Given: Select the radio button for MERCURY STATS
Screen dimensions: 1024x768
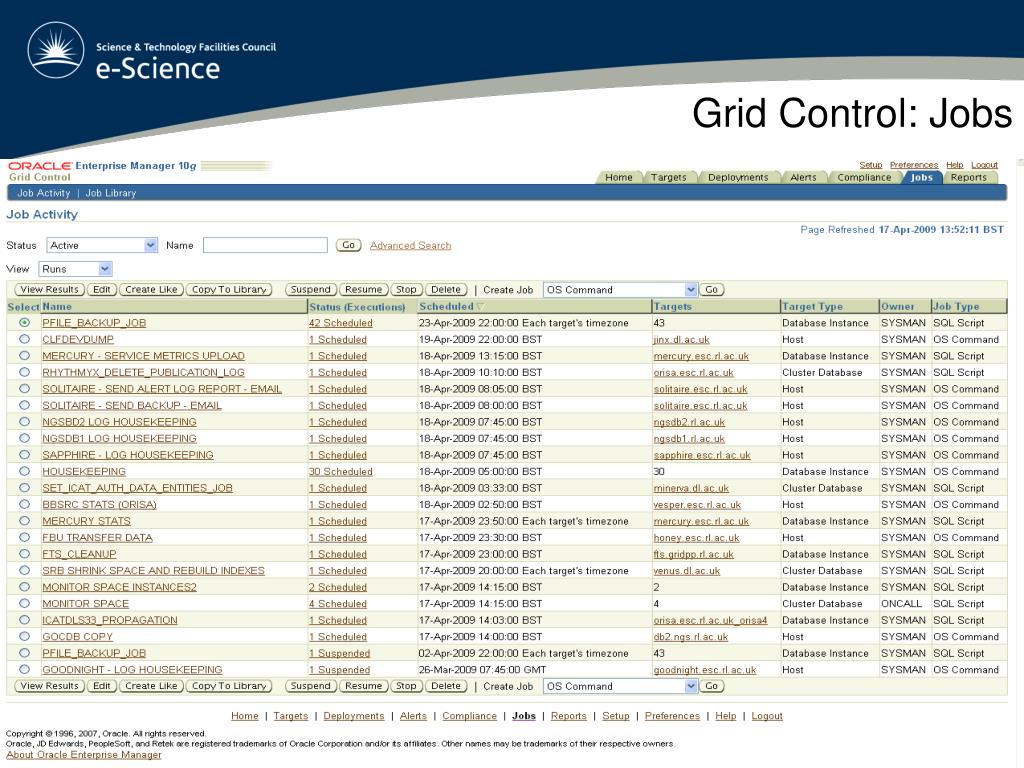Looking at the screenshot, I should point(24,520).
